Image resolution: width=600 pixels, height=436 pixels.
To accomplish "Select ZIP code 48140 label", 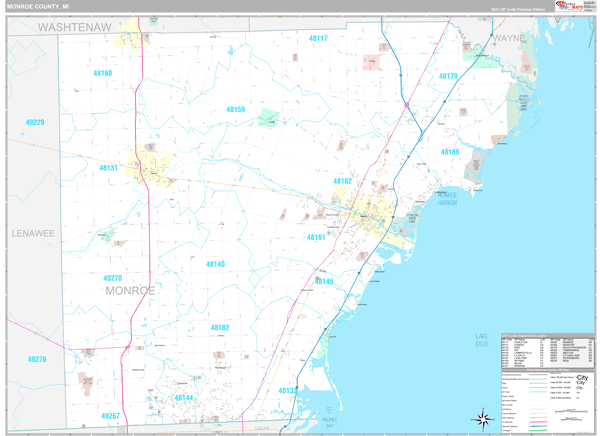I will (x=215, y=264).
